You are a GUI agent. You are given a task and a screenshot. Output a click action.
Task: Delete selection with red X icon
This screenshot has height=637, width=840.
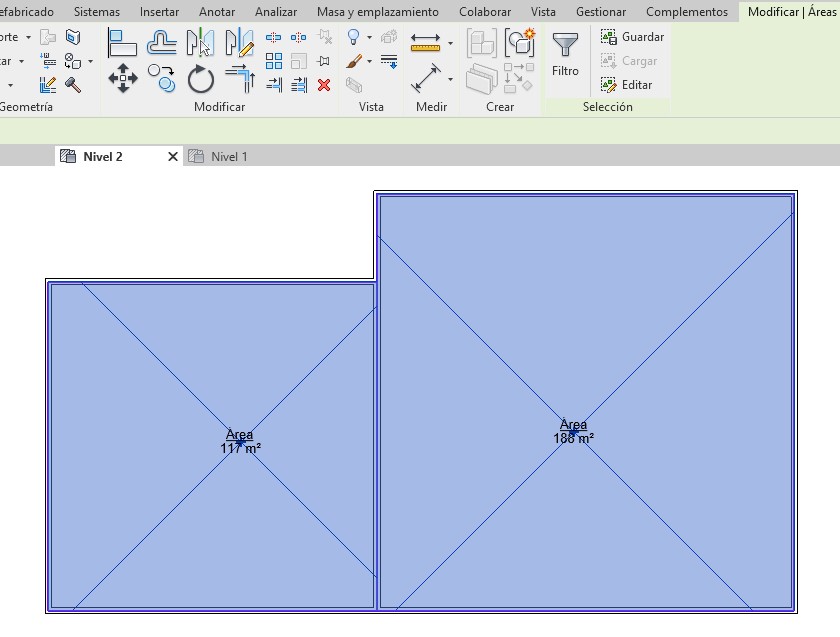tap(324, 85)
